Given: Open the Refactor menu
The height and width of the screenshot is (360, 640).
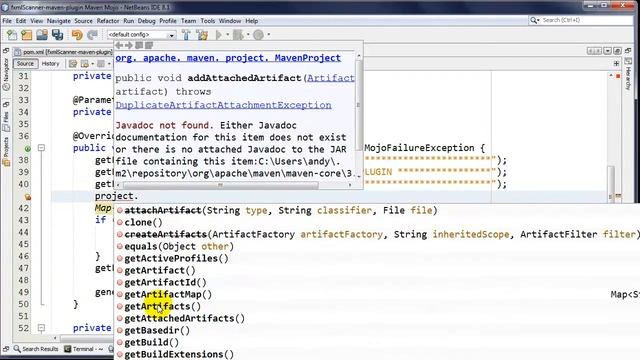Looking at the screenshot, I should (x=108, y=20).
